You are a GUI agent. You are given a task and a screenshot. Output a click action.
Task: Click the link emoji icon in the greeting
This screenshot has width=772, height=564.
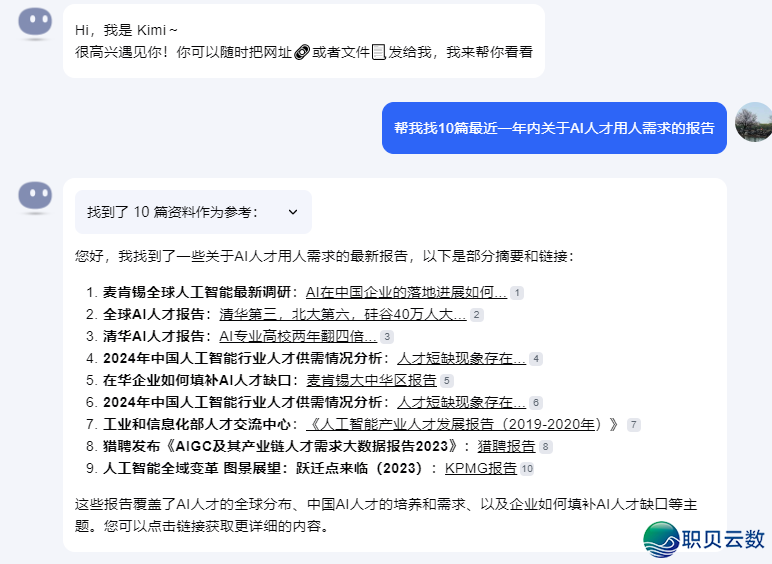tap(302, 52)
